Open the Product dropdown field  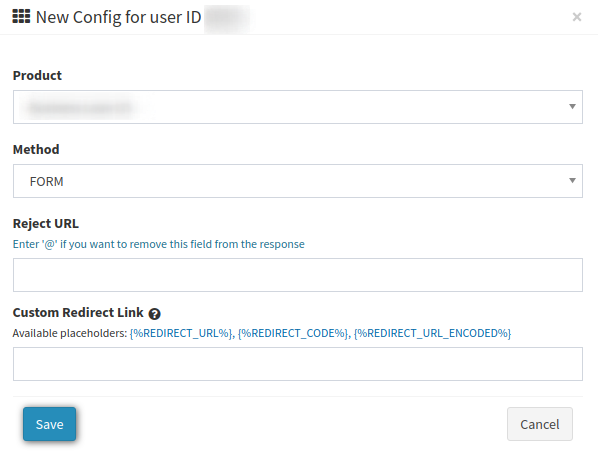298,107
